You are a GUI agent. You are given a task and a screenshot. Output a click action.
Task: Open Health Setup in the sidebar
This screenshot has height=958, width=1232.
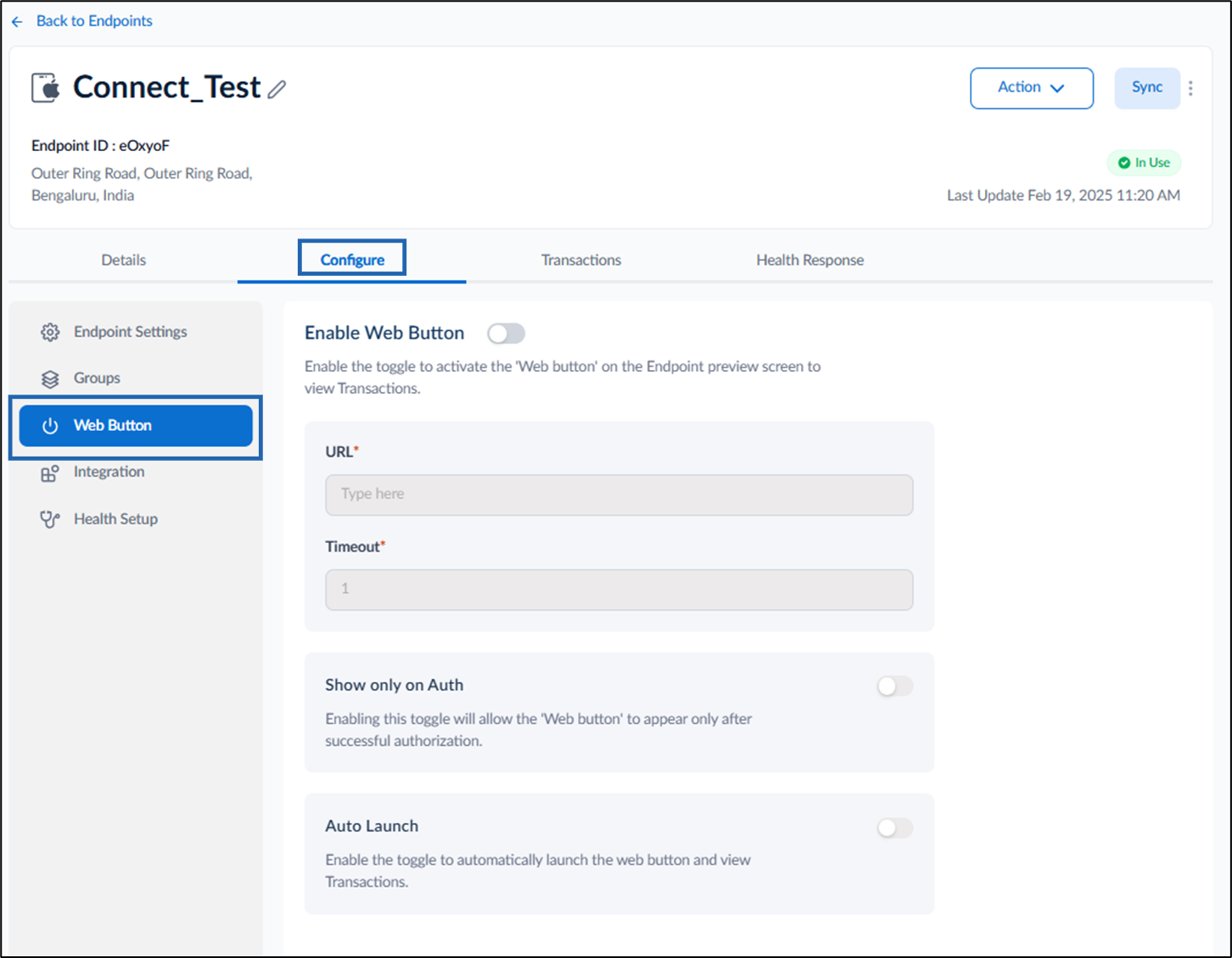[136, 519]
